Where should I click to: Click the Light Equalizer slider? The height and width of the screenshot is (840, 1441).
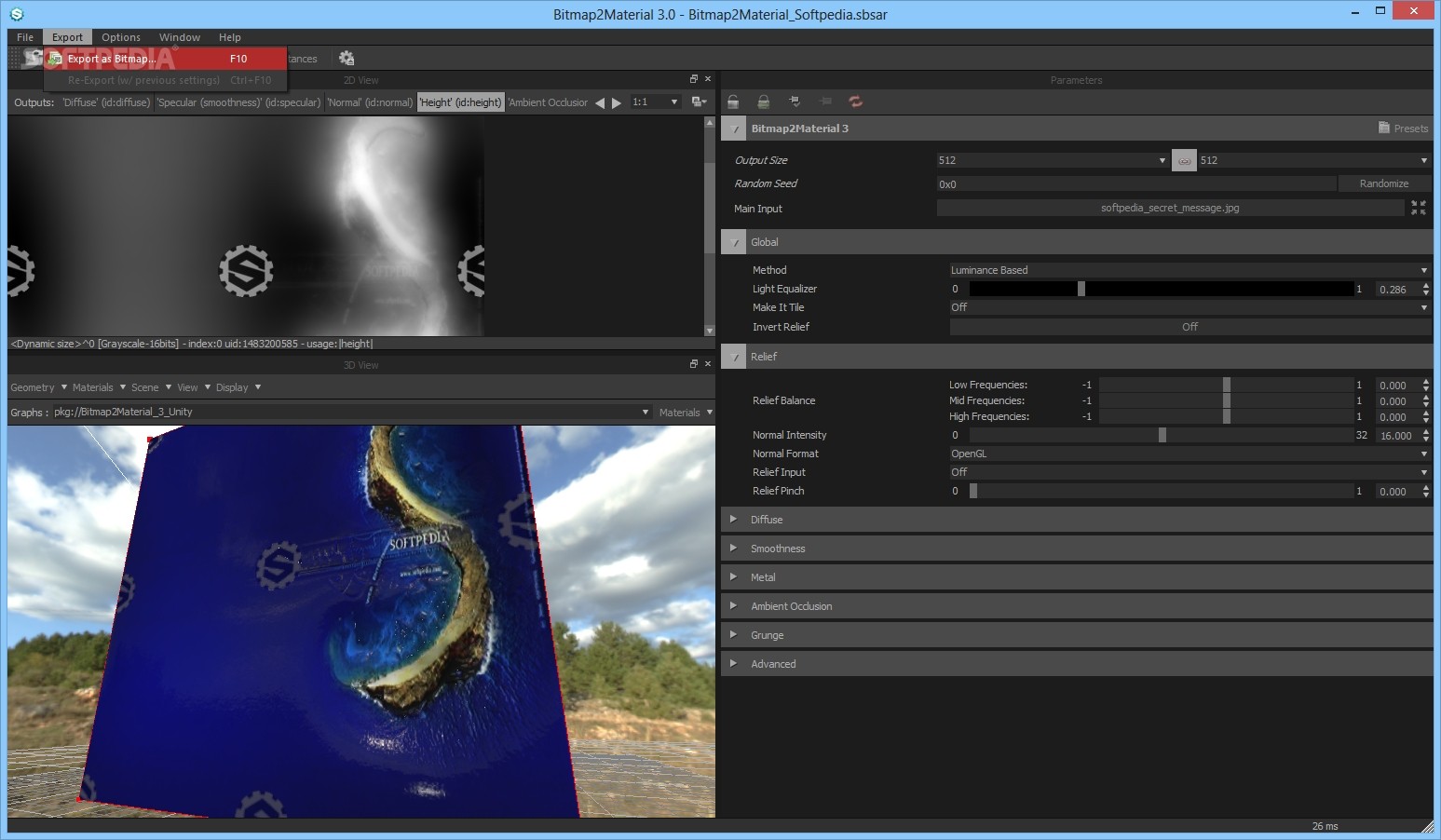(x=1162, y=289)
